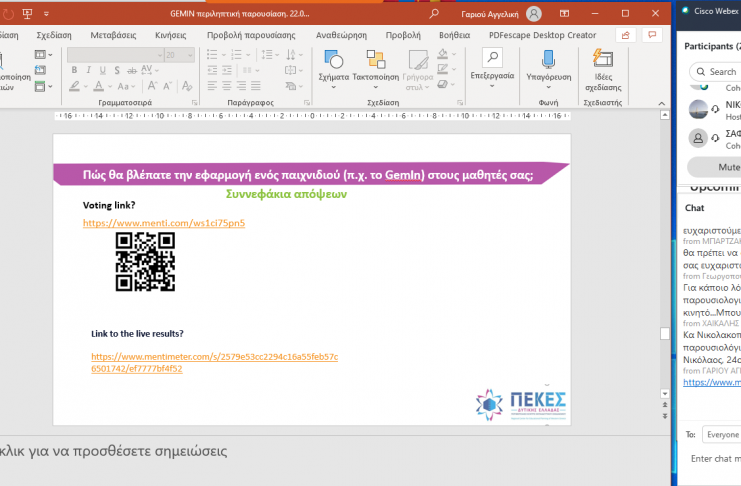Start Dictate (Υπαγόρευση) microphone
Viewport: 741px width, 486px height.
tap(548, 60)
